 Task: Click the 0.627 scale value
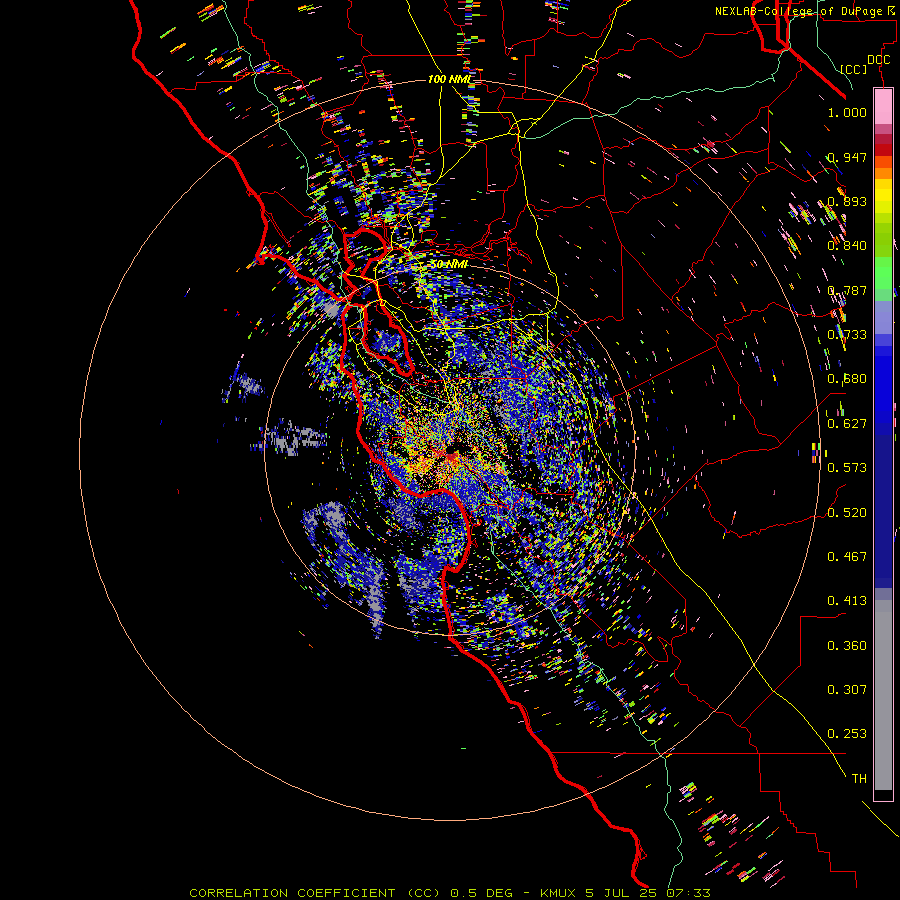(x=847, y=424)
